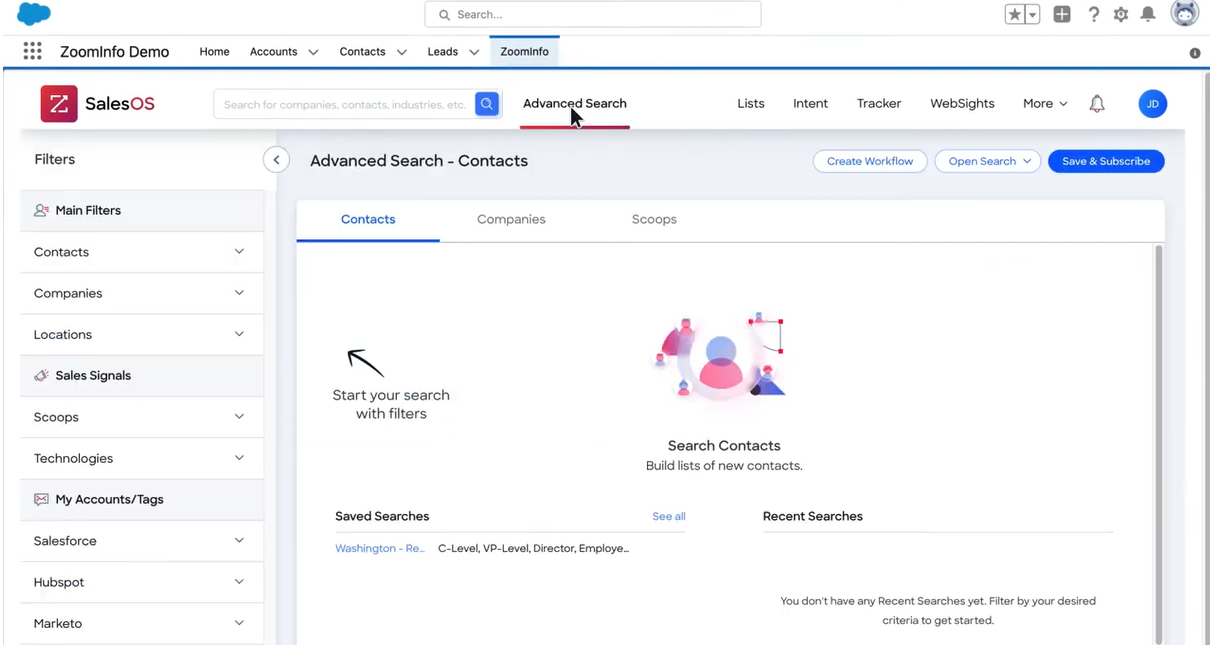The image size is (1210, 645).
Task: Click the info icon below the header
Action: (1195, 53)
